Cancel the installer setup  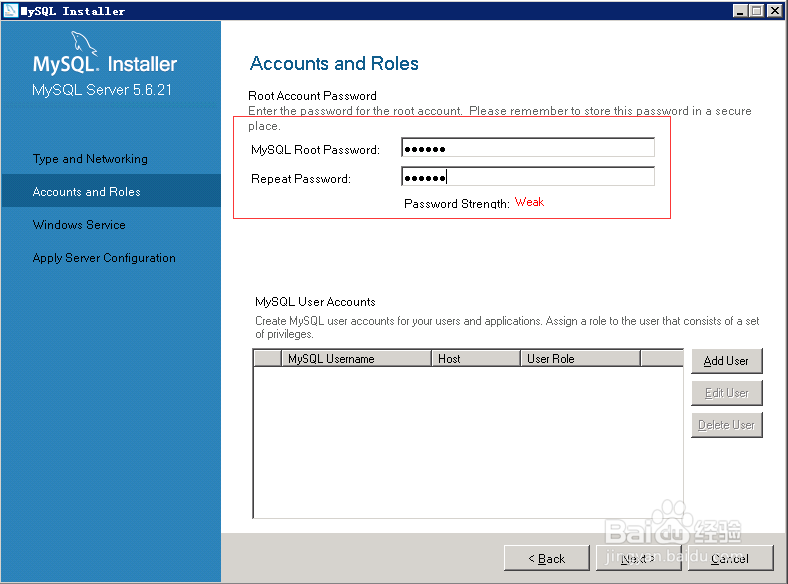pos(730,558)
